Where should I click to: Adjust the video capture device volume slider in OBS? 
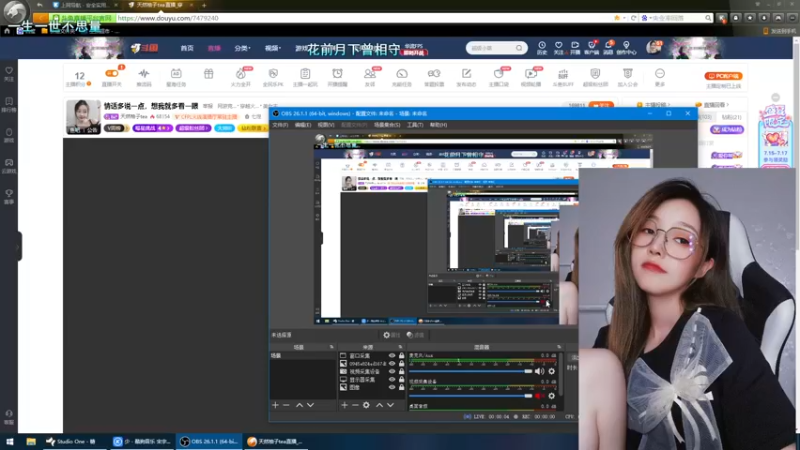click(x=471, y=396)
